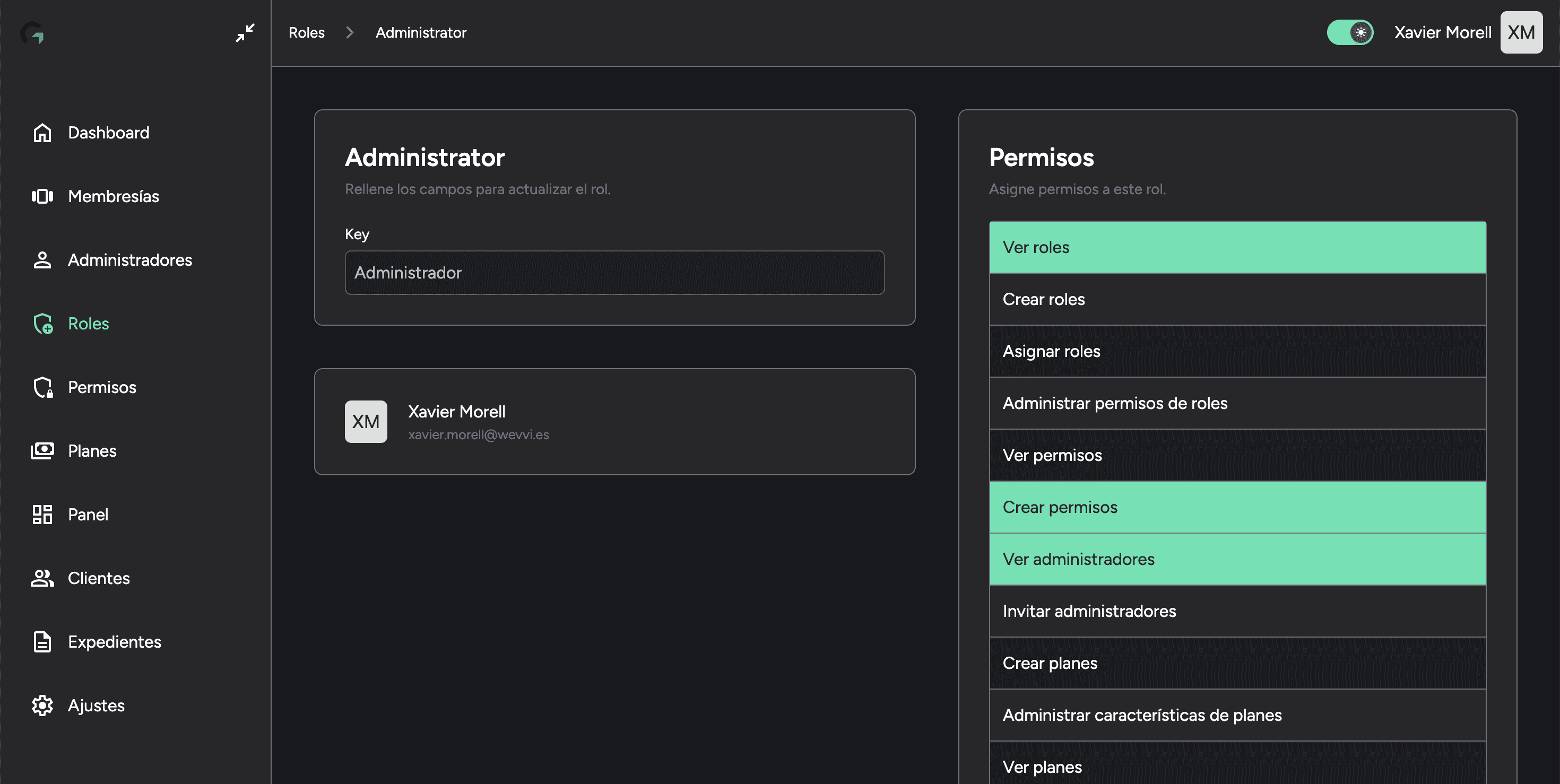
Task: Click the Permisos shield-lock icon
Action: 42,387
